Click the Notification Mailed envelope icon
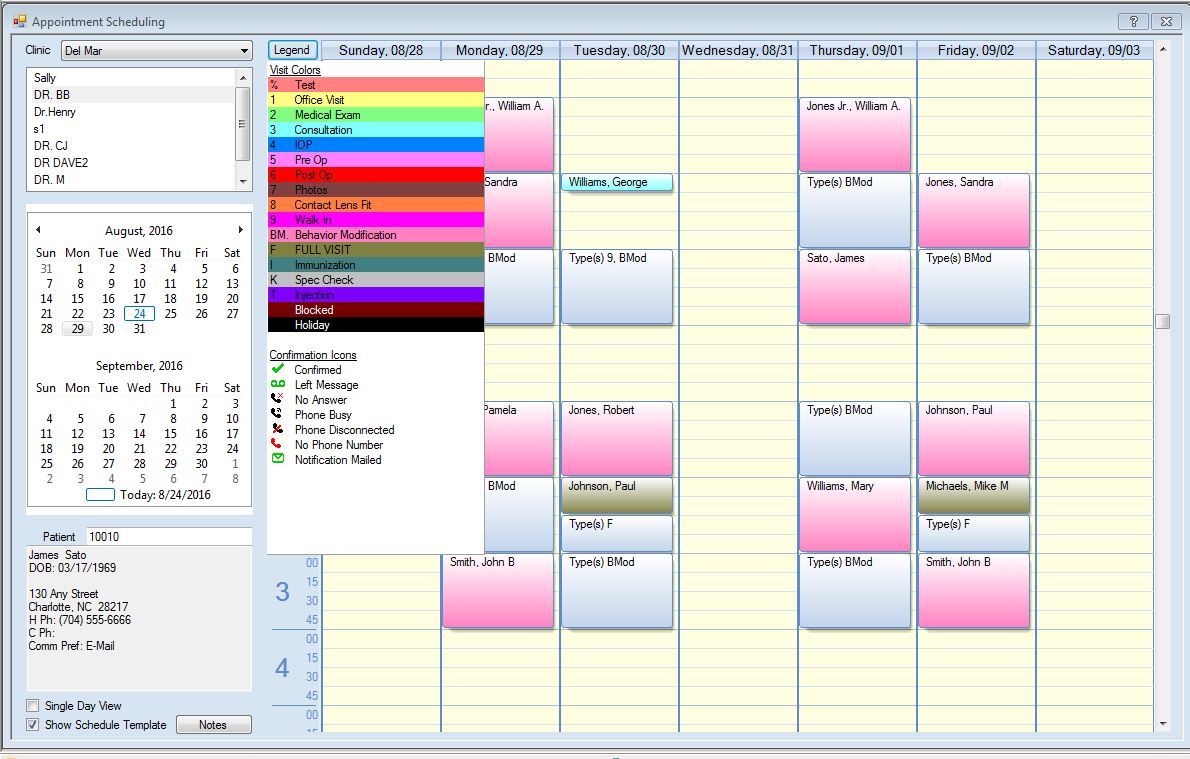This screenshot has width=1190, height=759. (x=278, y=459)
